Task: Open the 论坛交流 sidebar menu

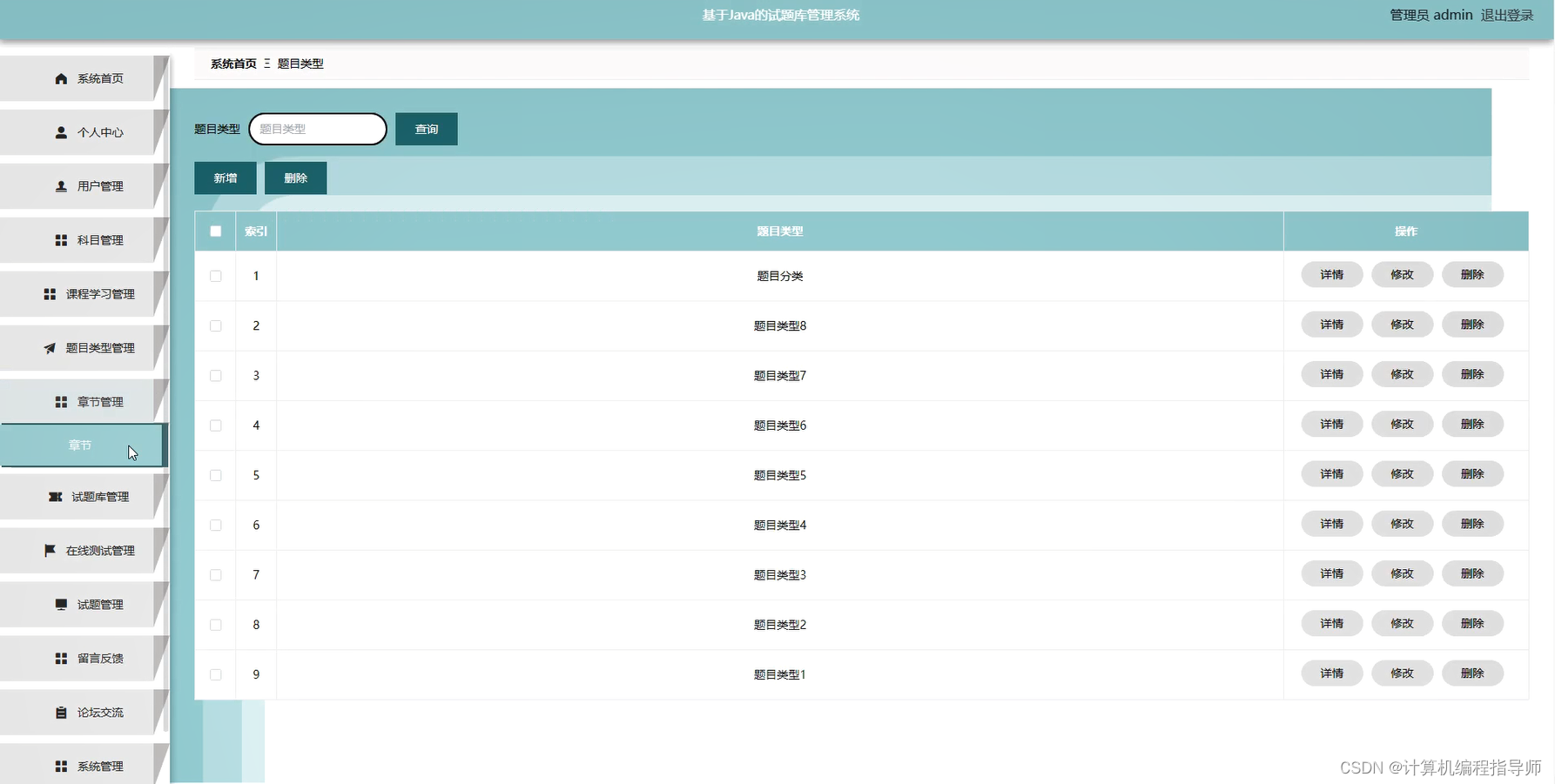Action: click(83, 713)
